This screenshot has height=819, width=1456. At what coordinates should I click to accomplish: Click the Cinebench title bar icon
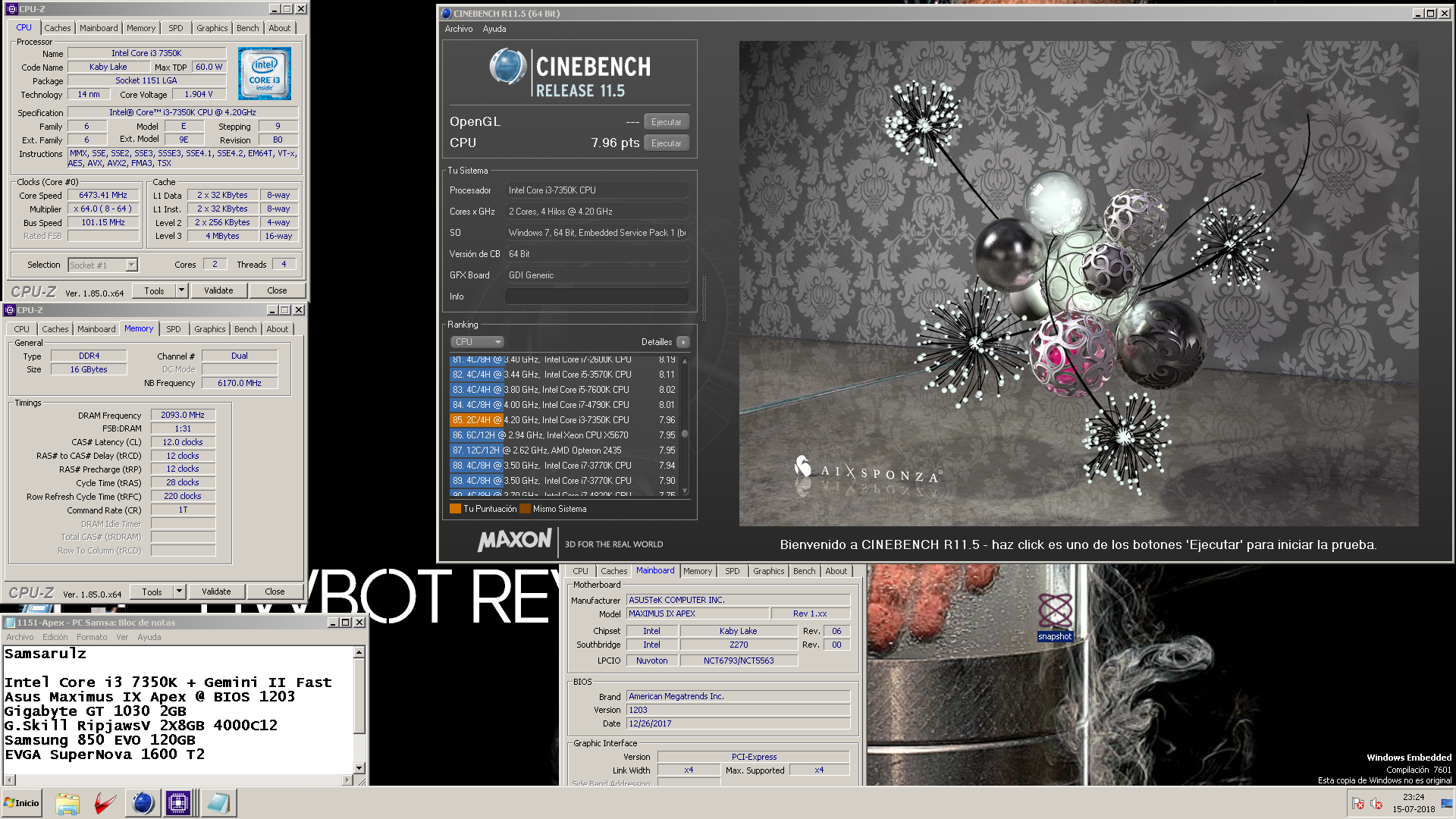[x=446, y=14]
